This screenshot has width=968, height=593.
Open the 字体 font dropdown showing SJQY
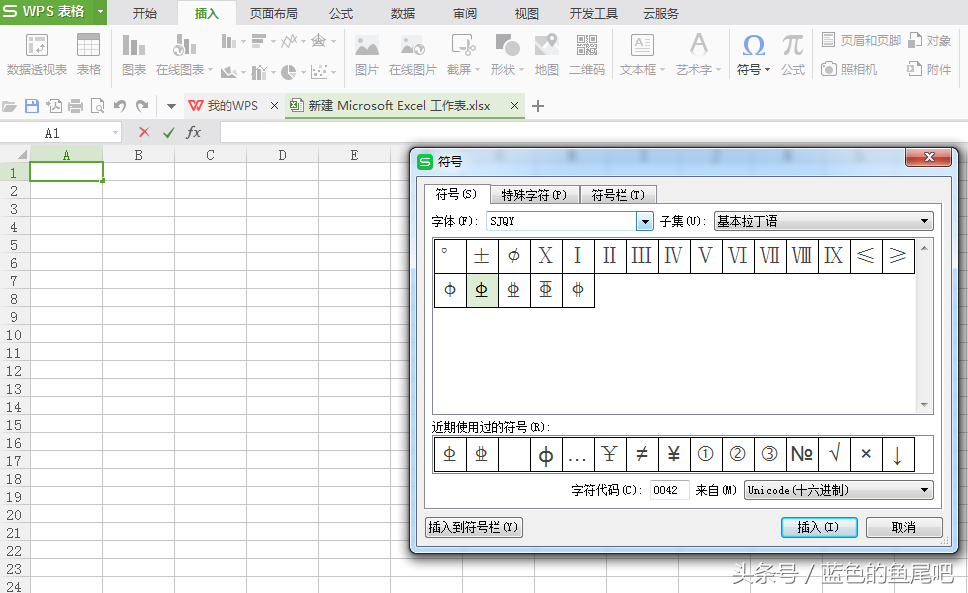pyautogui.click(x=645, y=221)
